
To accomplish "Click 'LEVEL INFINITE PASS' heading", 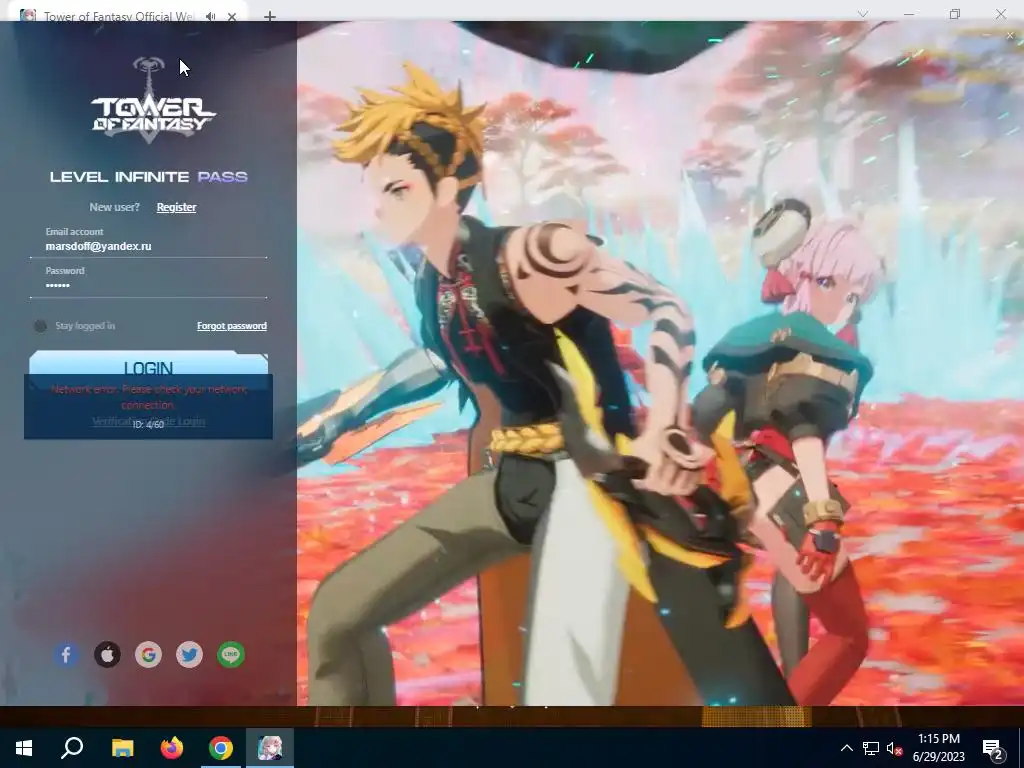I will click(149, 177).
